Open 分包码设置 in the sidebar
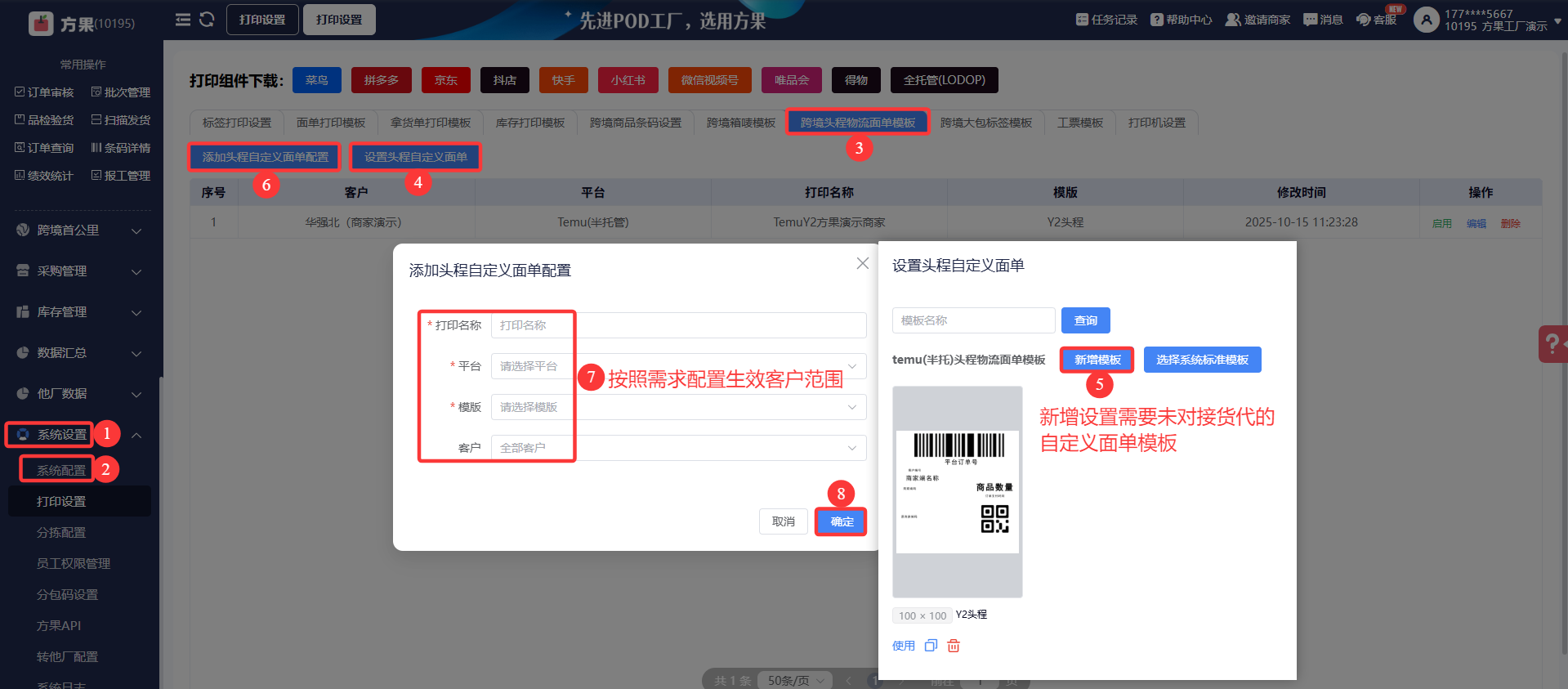The width and height of the screenshot is (1568, 689). click(x=67, y=595)
